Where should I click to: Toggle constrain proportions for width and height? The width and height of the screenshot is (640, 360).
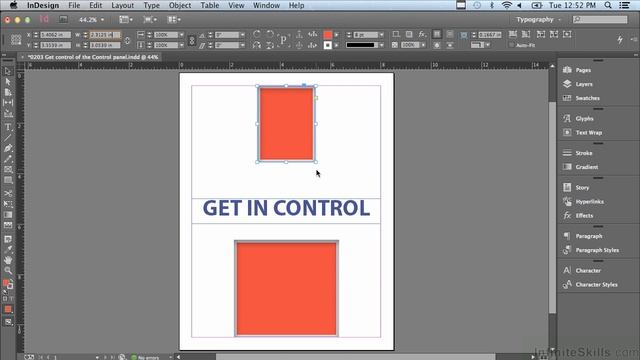pos(127,40)
